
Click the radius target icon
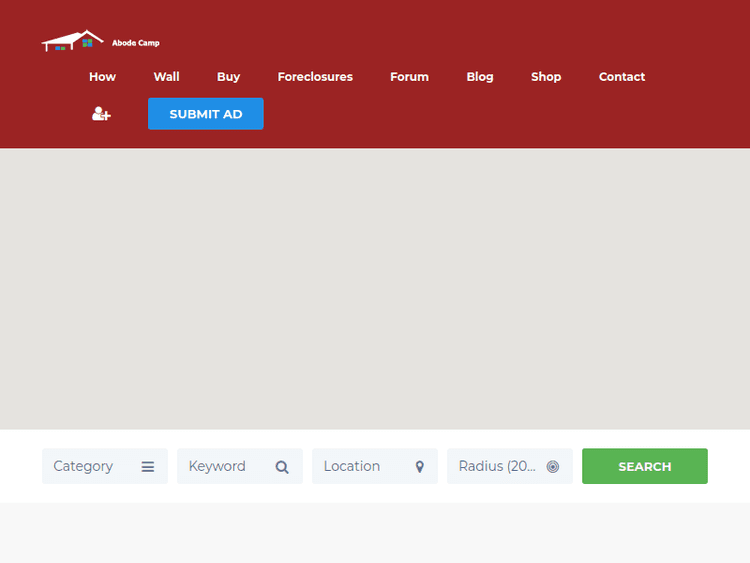click(x=553, y=467)
